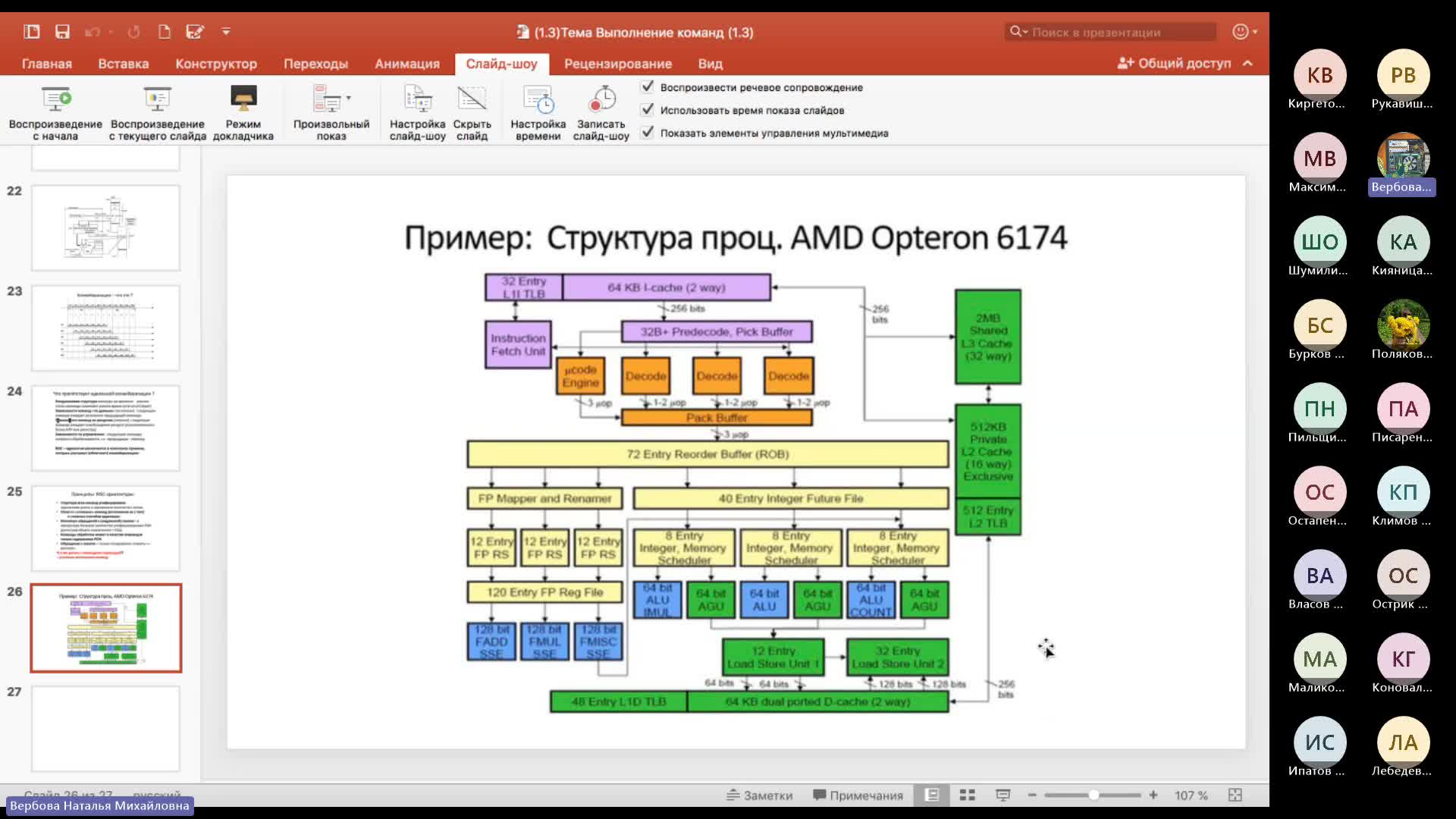Select participant БС Бурков avatar
Image resolution: width=1456 pixels, height=819 pixels.
click(x=1319, y=325)
